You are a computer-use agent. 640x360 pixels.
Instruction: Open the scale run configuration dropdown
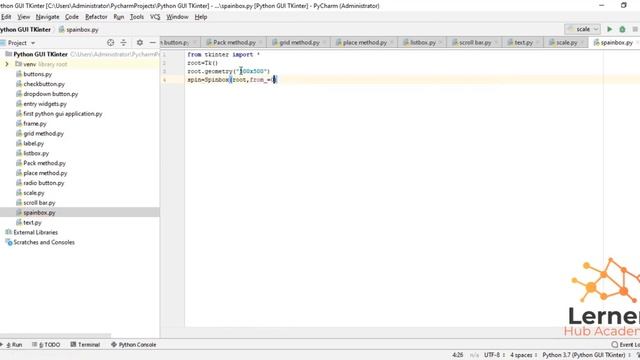[x=582, y=29]
